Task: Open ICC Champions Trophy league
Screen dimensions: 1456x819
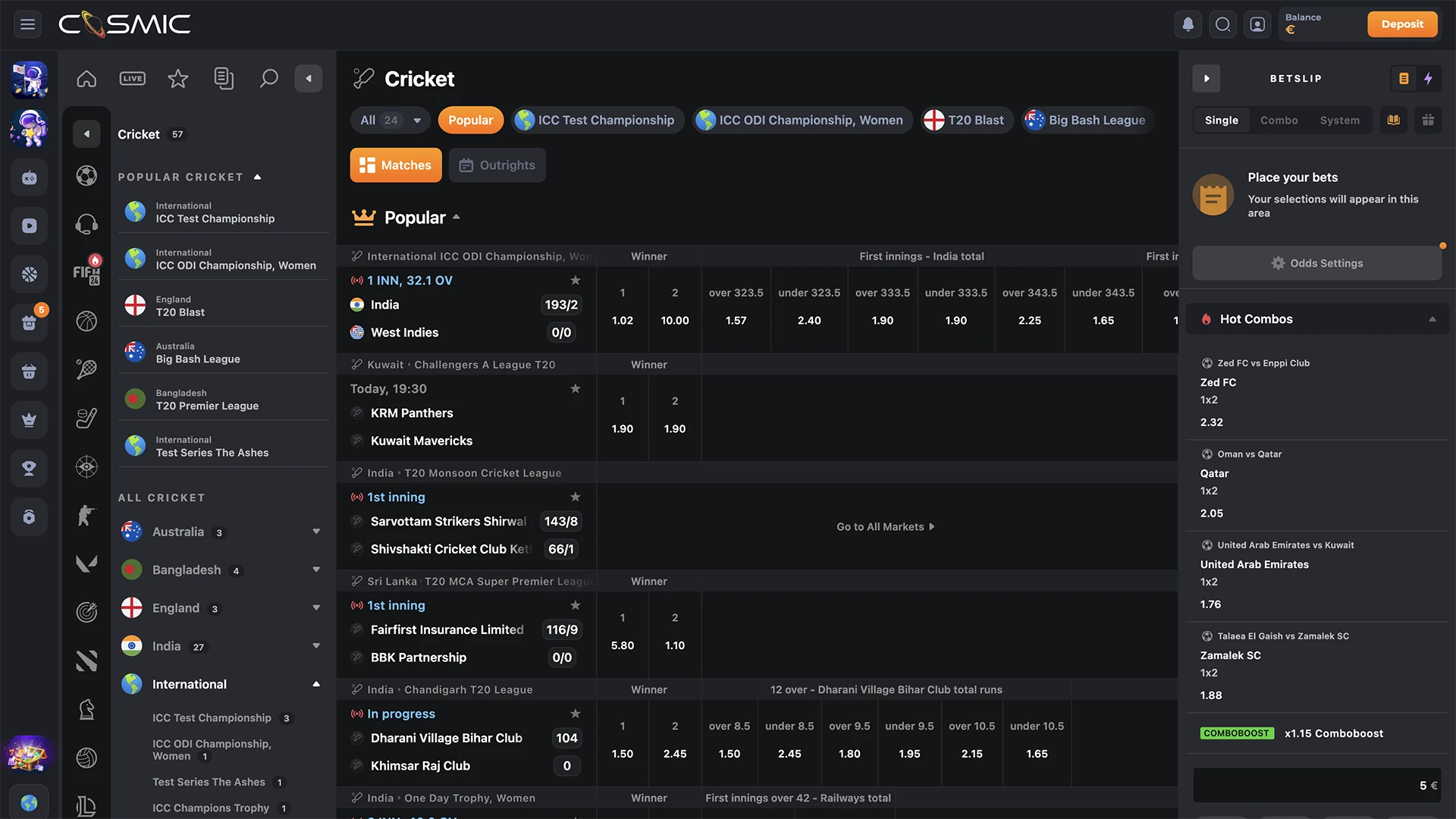Action: pos(211,808)
